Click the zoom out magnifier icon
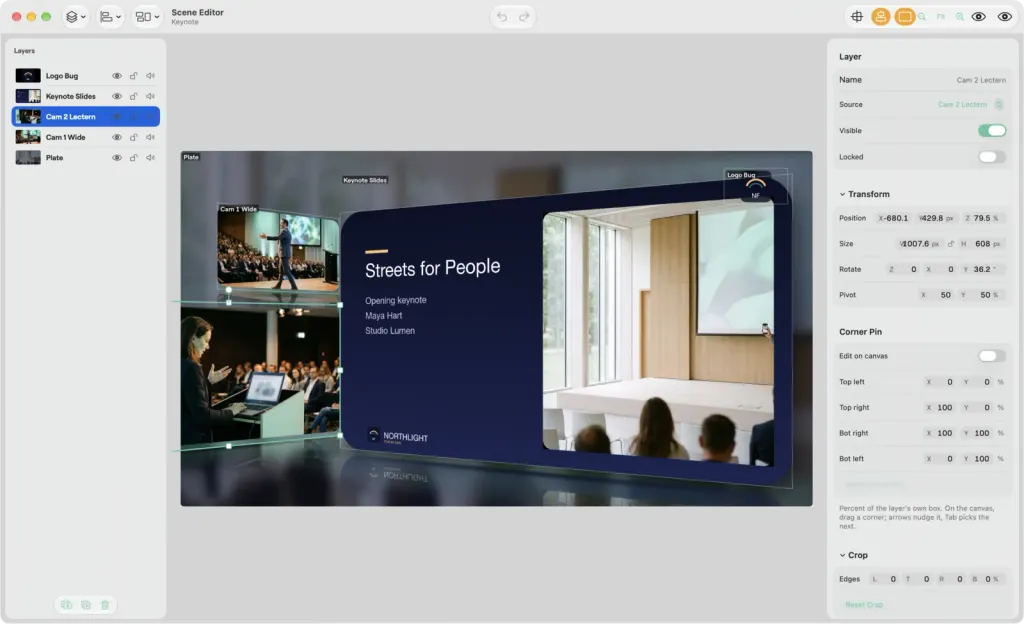This screenshot has width=1024, height=624. click(921, 17)
